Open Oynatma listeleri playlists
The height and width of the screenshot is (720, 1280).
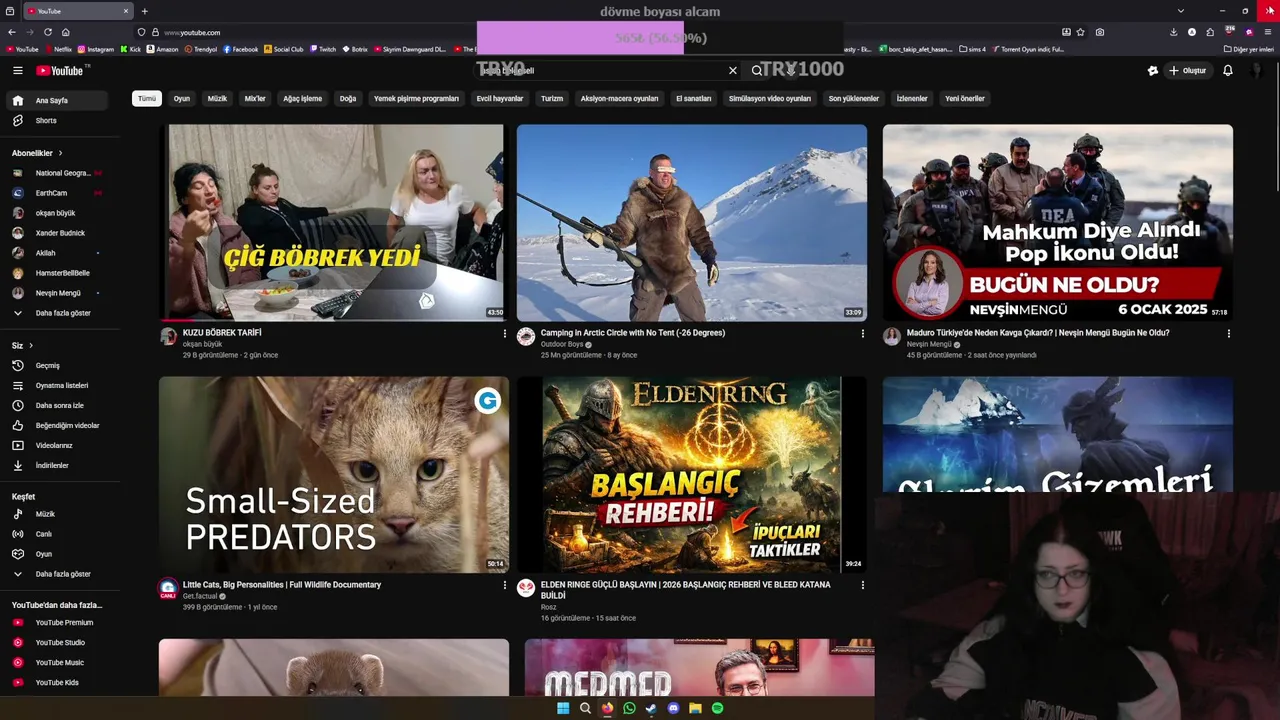[58, 386]
